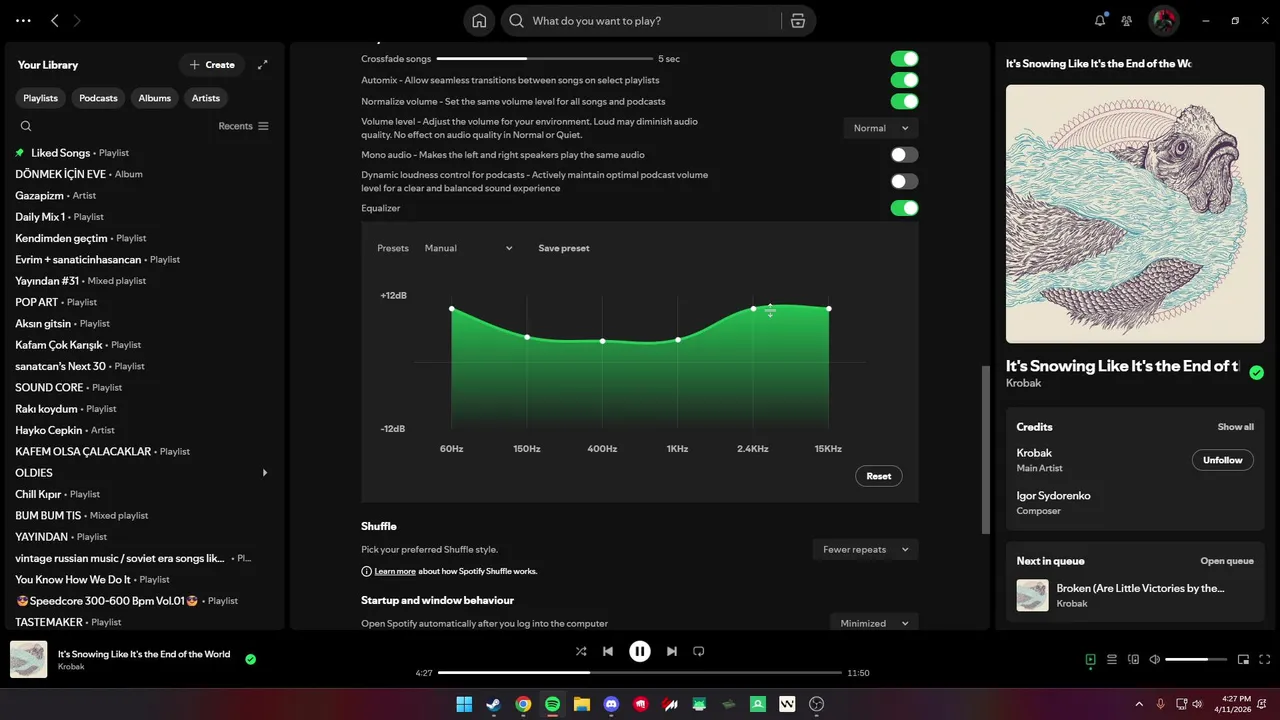The width and height of the screenshot is (1280, 720).
Task: Open the user profile avatar menu
Action: tap(1164, 20)
